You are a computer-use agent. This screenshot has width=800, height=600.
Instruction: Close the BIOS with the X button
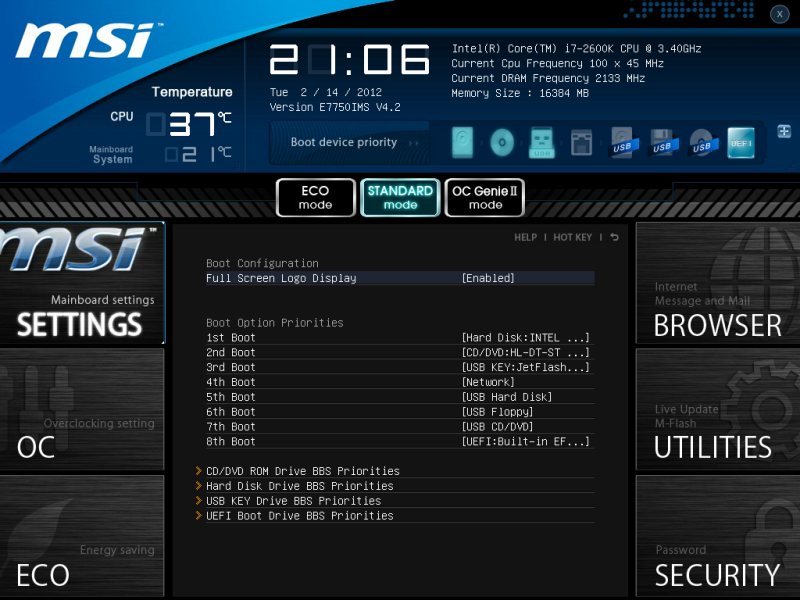780,14
